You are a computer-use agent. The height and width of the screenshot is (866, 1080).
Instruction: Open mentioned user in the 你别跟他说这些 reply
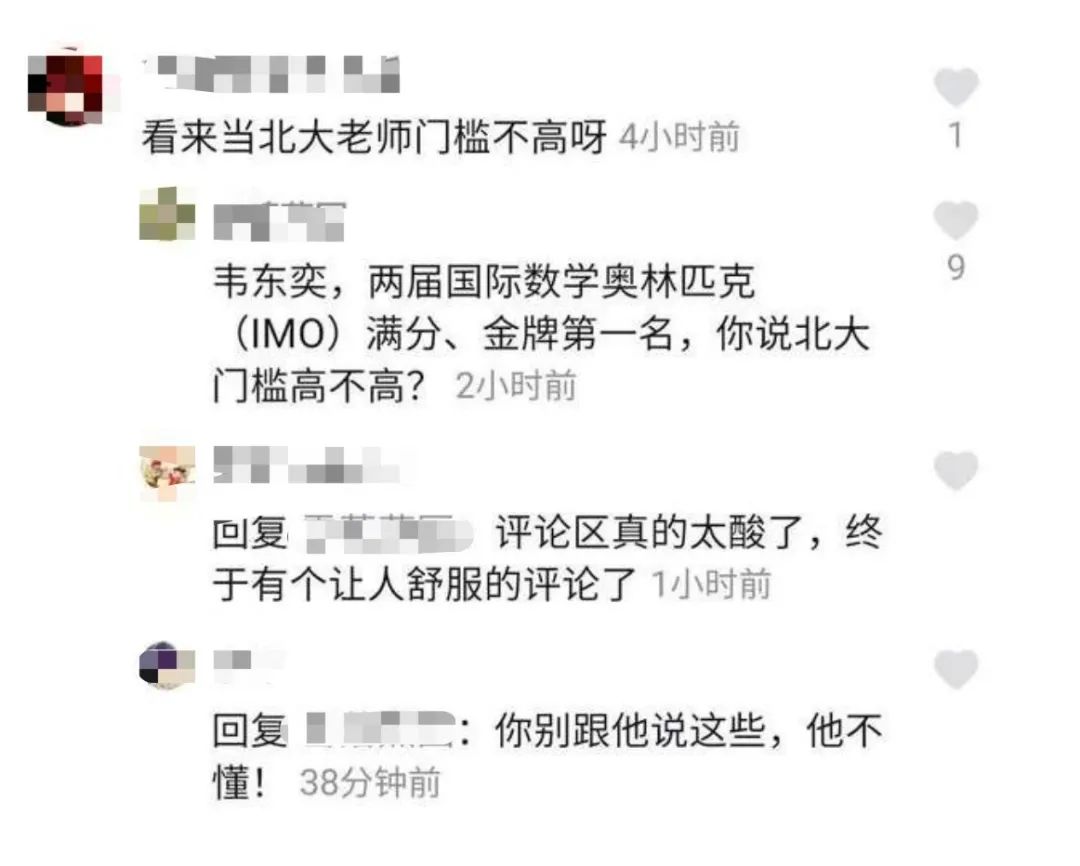(380, 730)
